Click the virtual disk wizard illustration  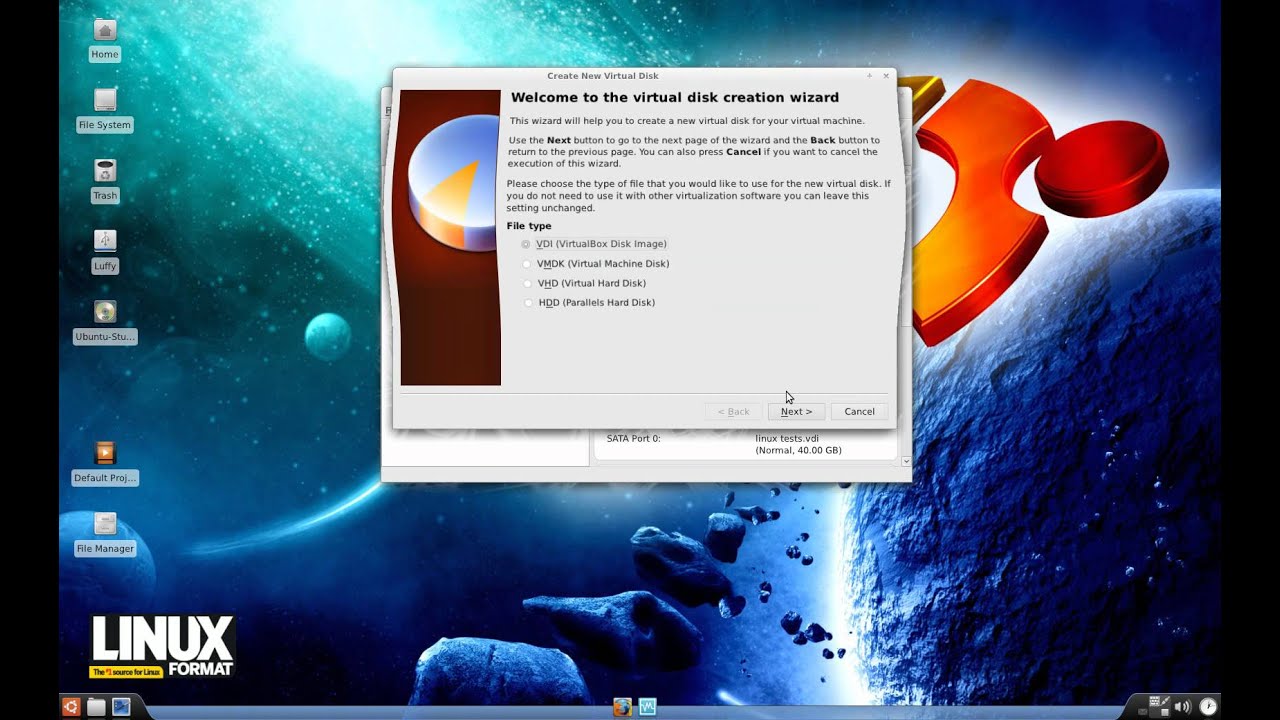pyautogui.click(x=451, y=238)
